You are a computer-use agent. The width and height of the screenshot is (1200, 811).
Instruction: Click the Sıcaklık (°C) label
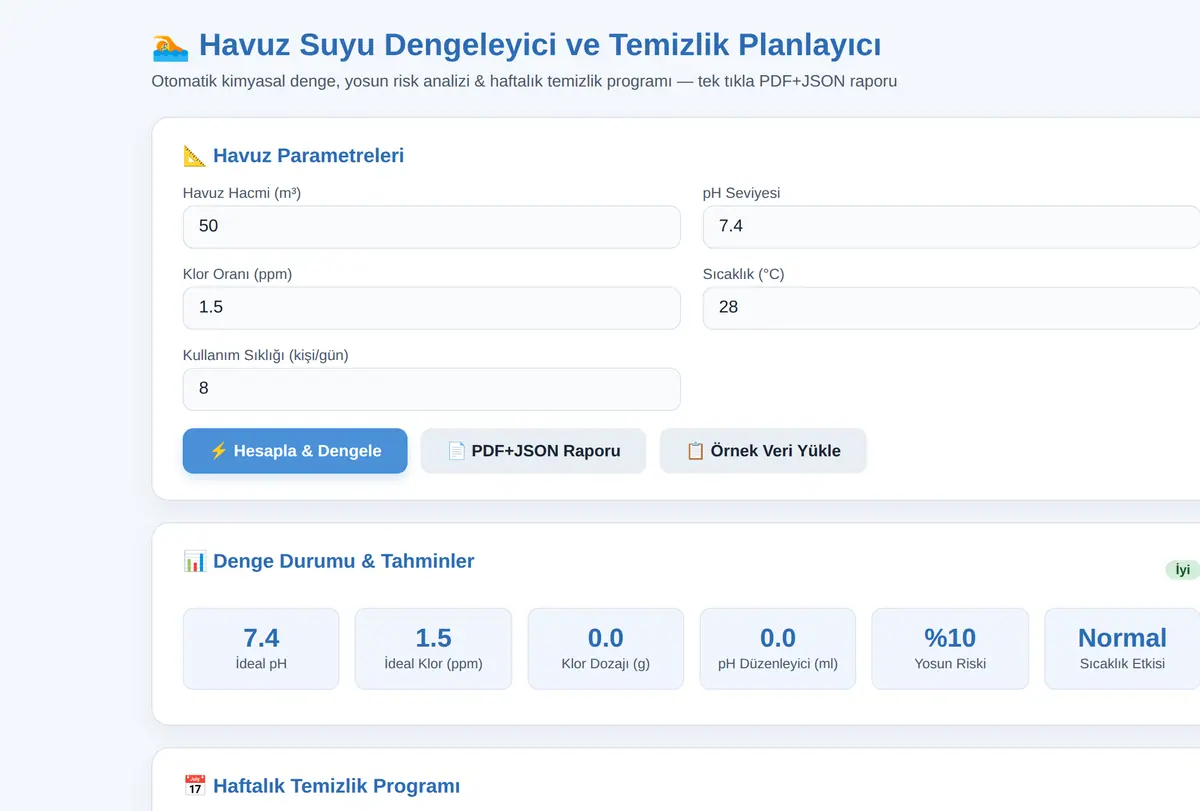(x=743, y=274)
